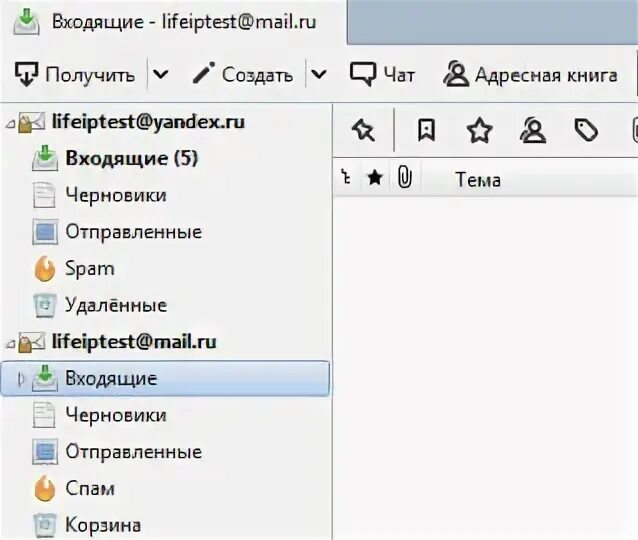Sort messages by Тема column
This screenshot has width=638, height=540.
tap(478, 180)
